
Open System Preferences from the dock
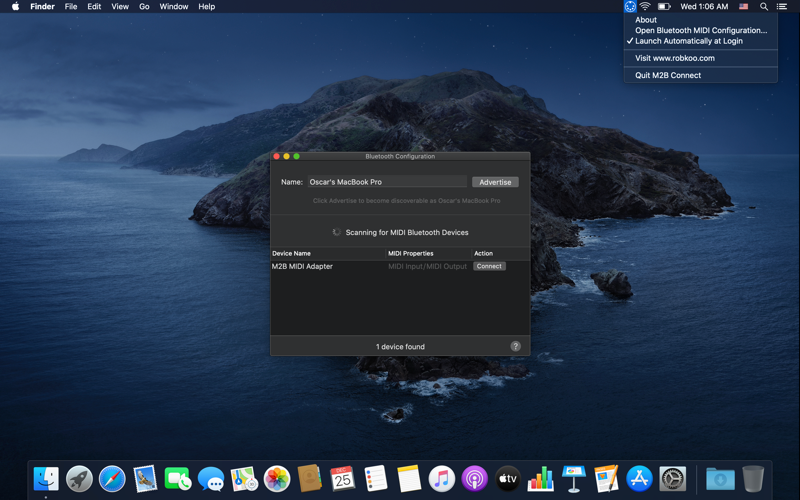[673, 479]
